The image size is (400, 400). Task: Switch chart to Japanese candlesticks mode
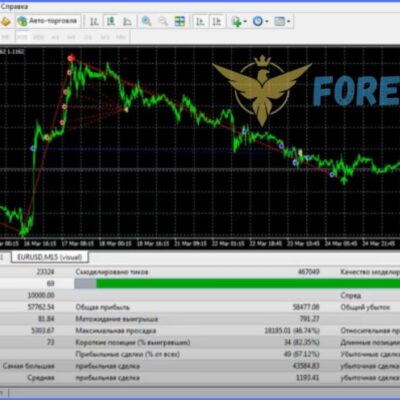(x=111, y=22)
